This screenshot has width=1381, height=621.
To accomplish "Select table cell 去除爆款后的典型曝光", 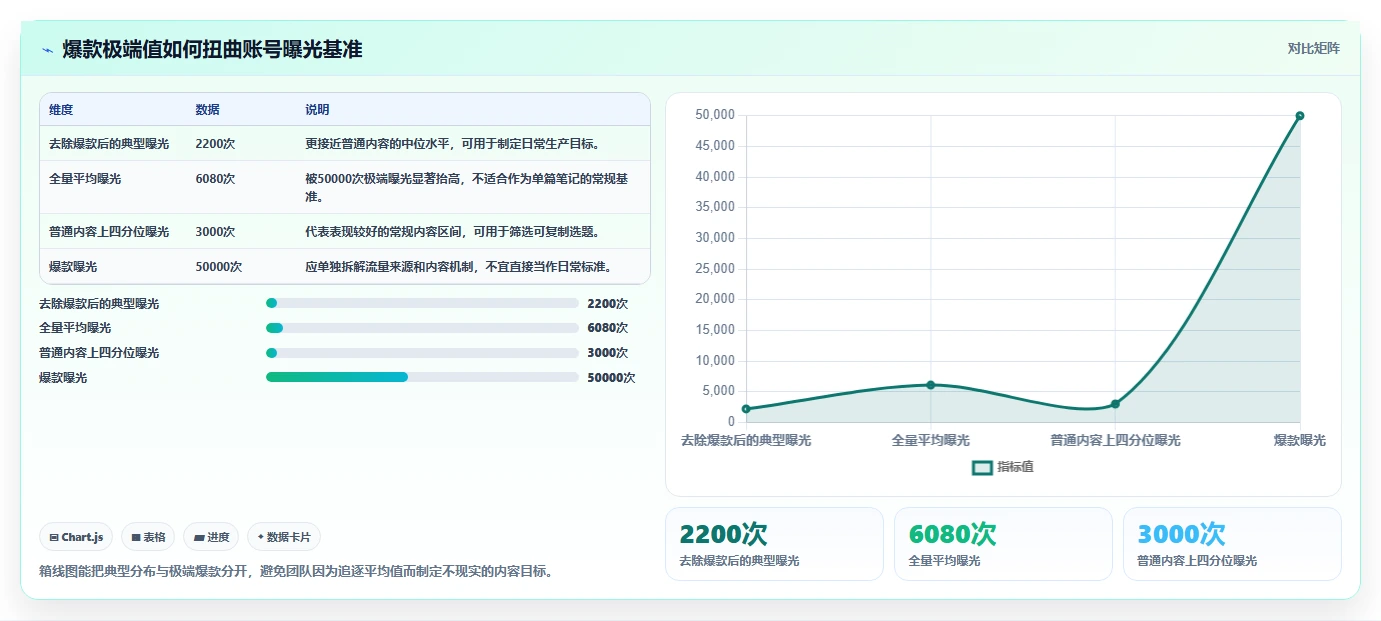I will pyautogui.click(x=109, y=144).
